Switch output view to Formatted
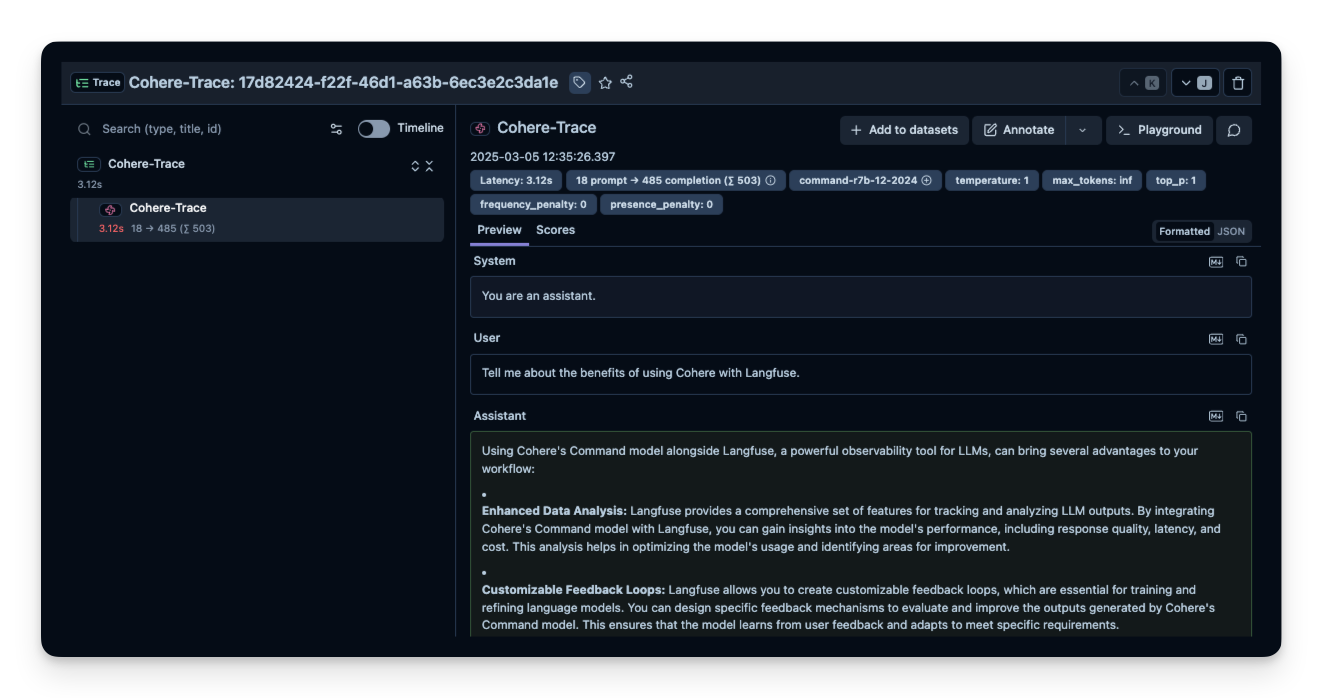The image size is (1323, 698). click(x=1183, y=231)
